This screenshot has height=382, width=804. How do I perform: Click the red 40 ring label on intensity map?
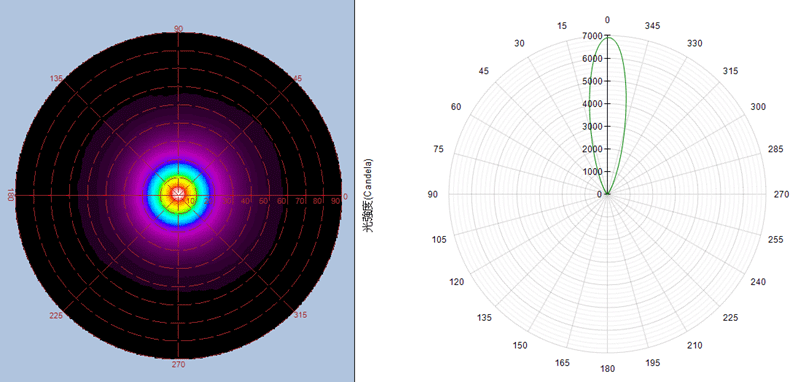[x=245, y=201]
